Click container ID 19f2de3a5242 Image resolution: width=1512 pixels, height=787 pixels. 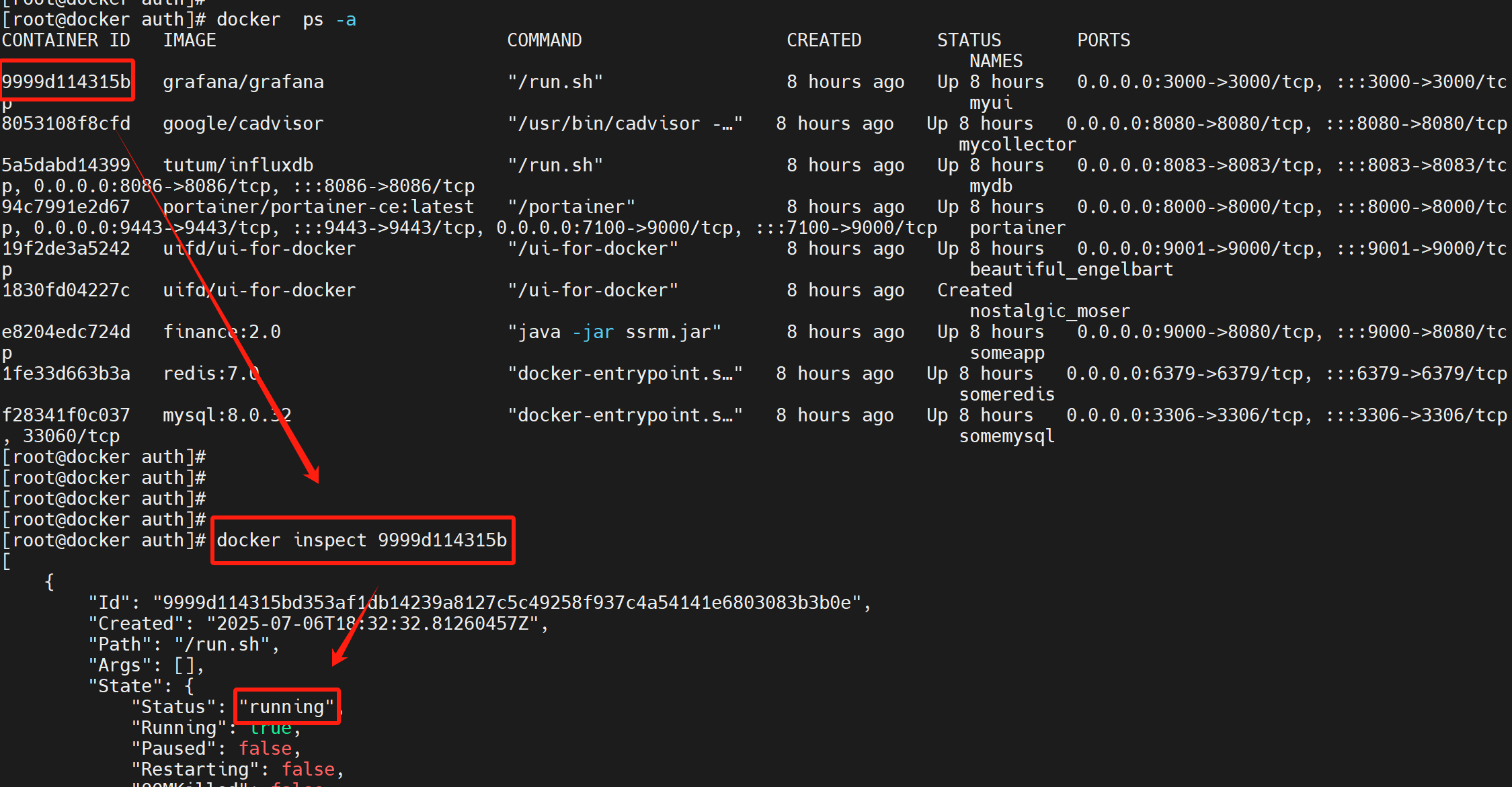66,248
